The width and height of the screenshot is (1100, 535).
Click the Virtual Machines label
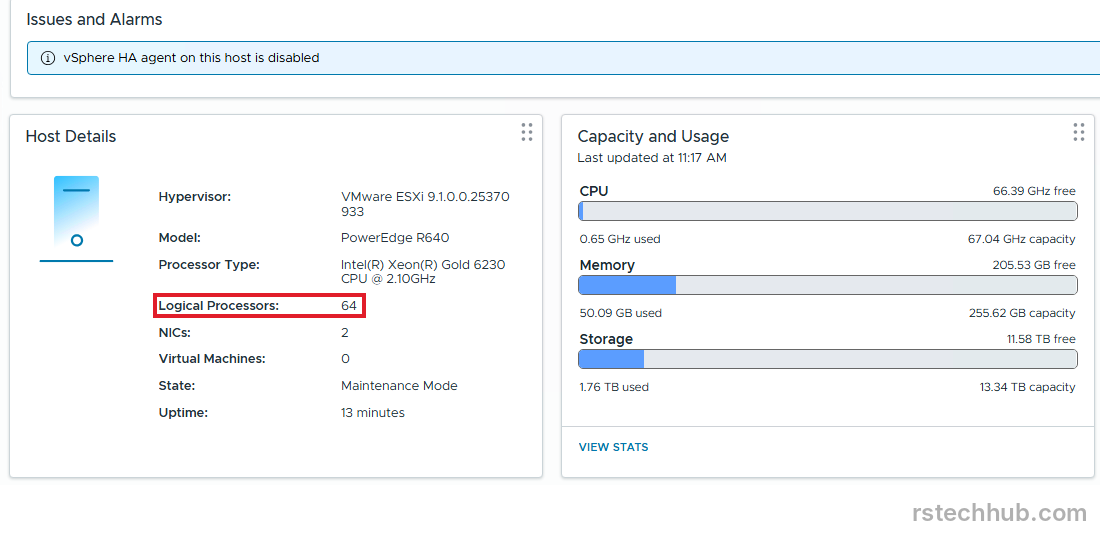(212, 359)
